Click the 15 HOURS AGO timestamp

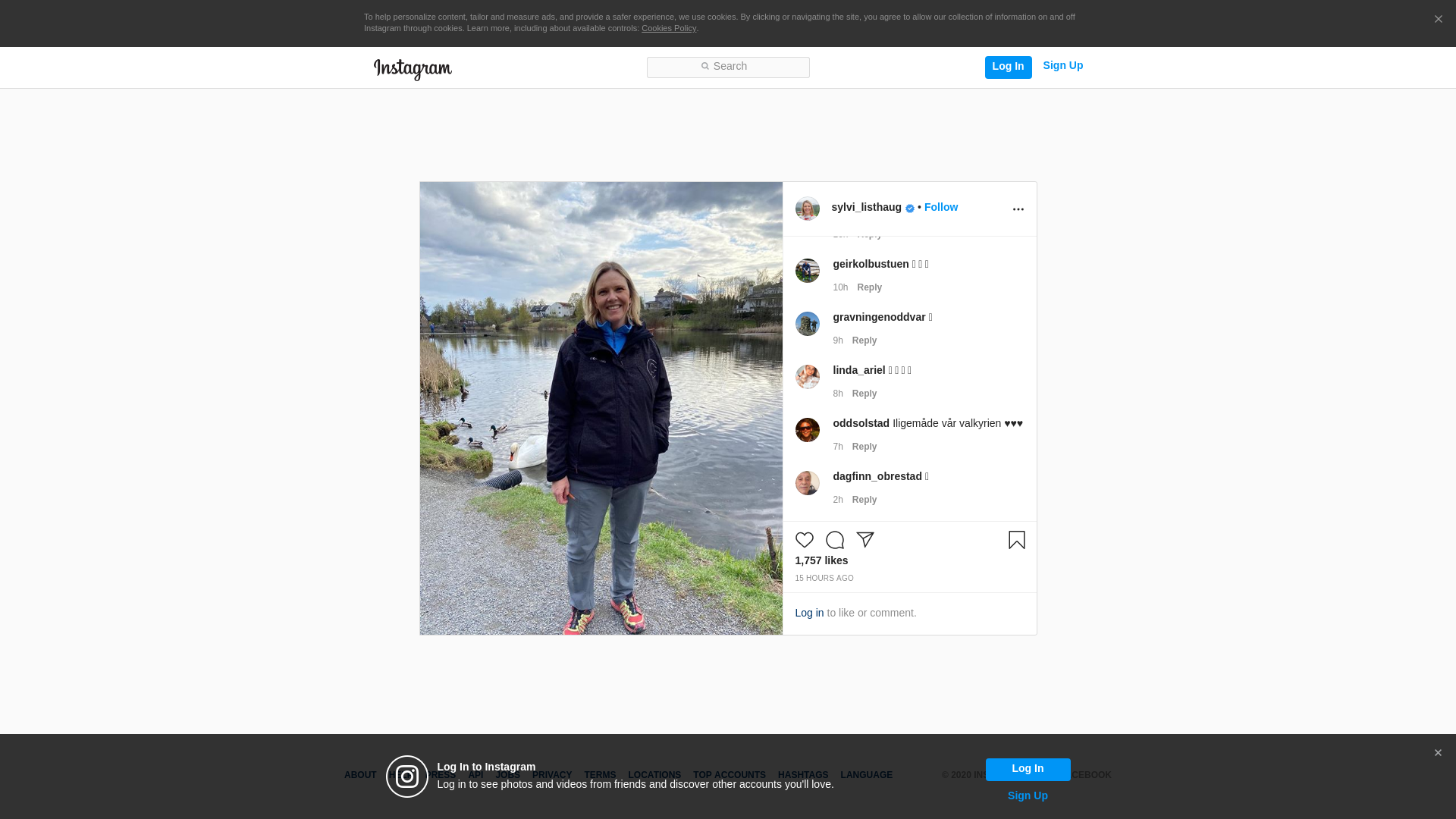pyautogui.click(x=824, y=579)
